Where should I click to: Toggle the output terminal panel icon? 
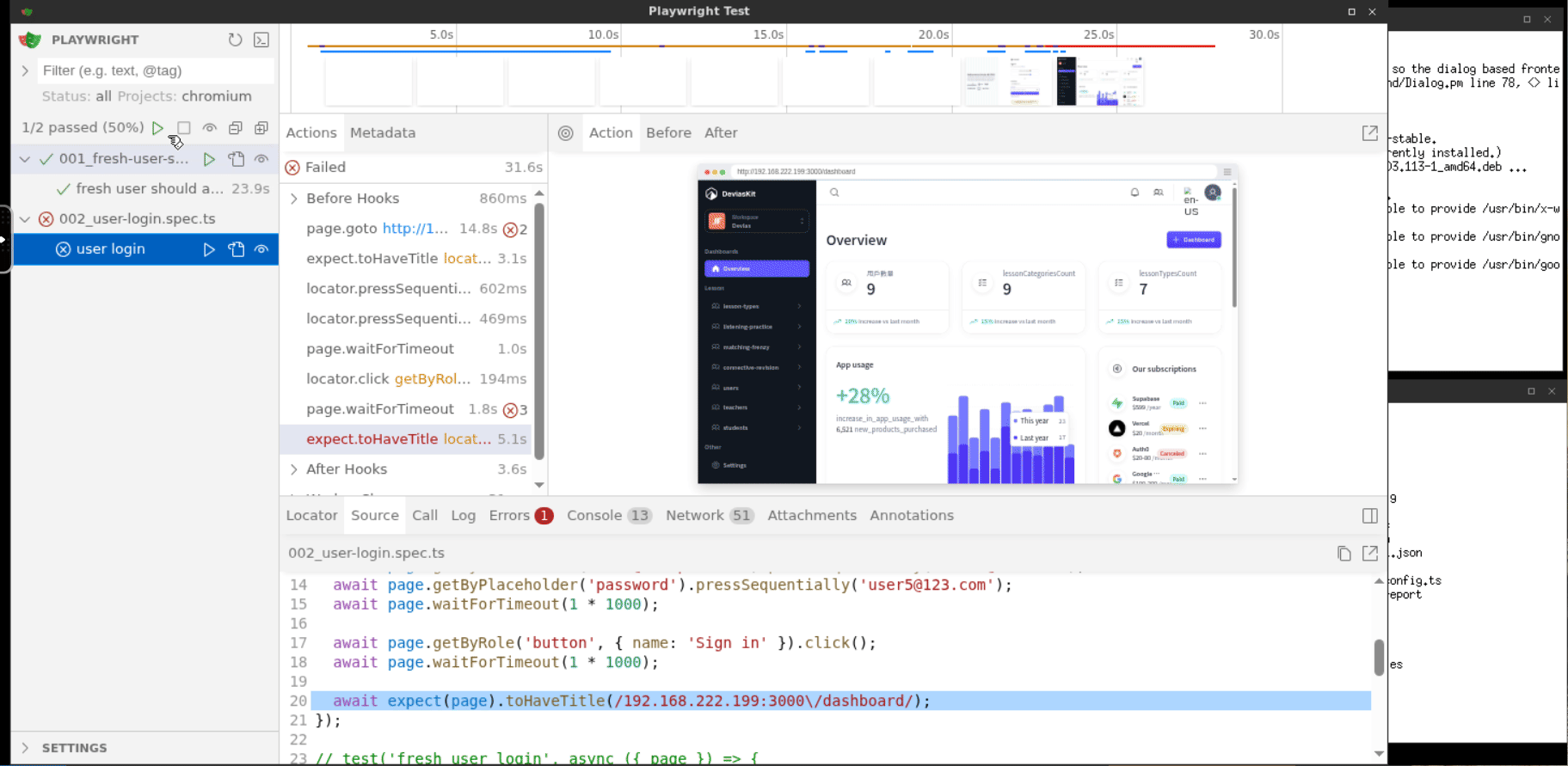(x=261, y=40)
